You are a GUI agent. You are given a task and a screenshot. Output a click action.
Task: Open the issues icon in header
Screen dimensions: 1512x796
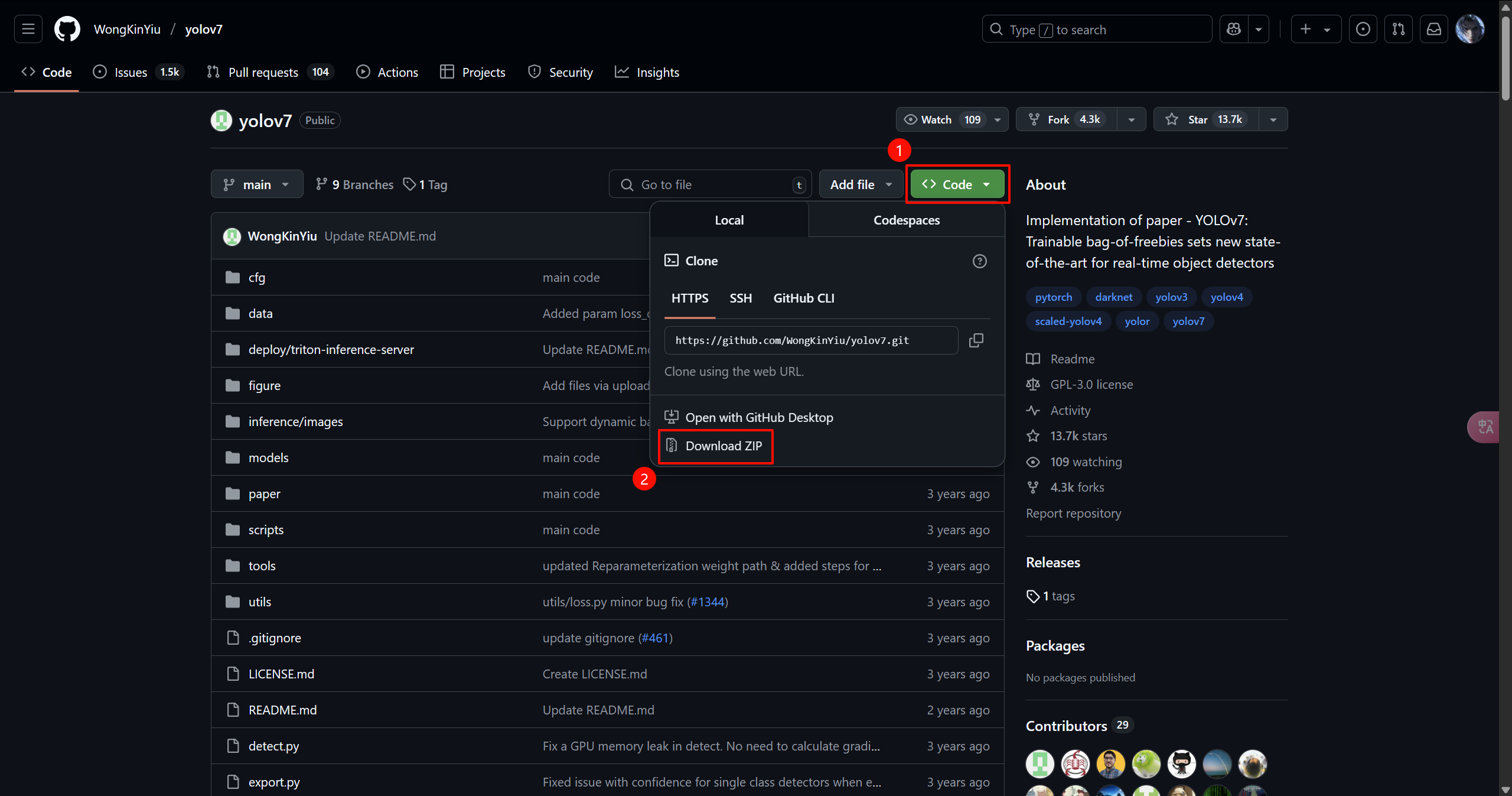coord(1363,29)
